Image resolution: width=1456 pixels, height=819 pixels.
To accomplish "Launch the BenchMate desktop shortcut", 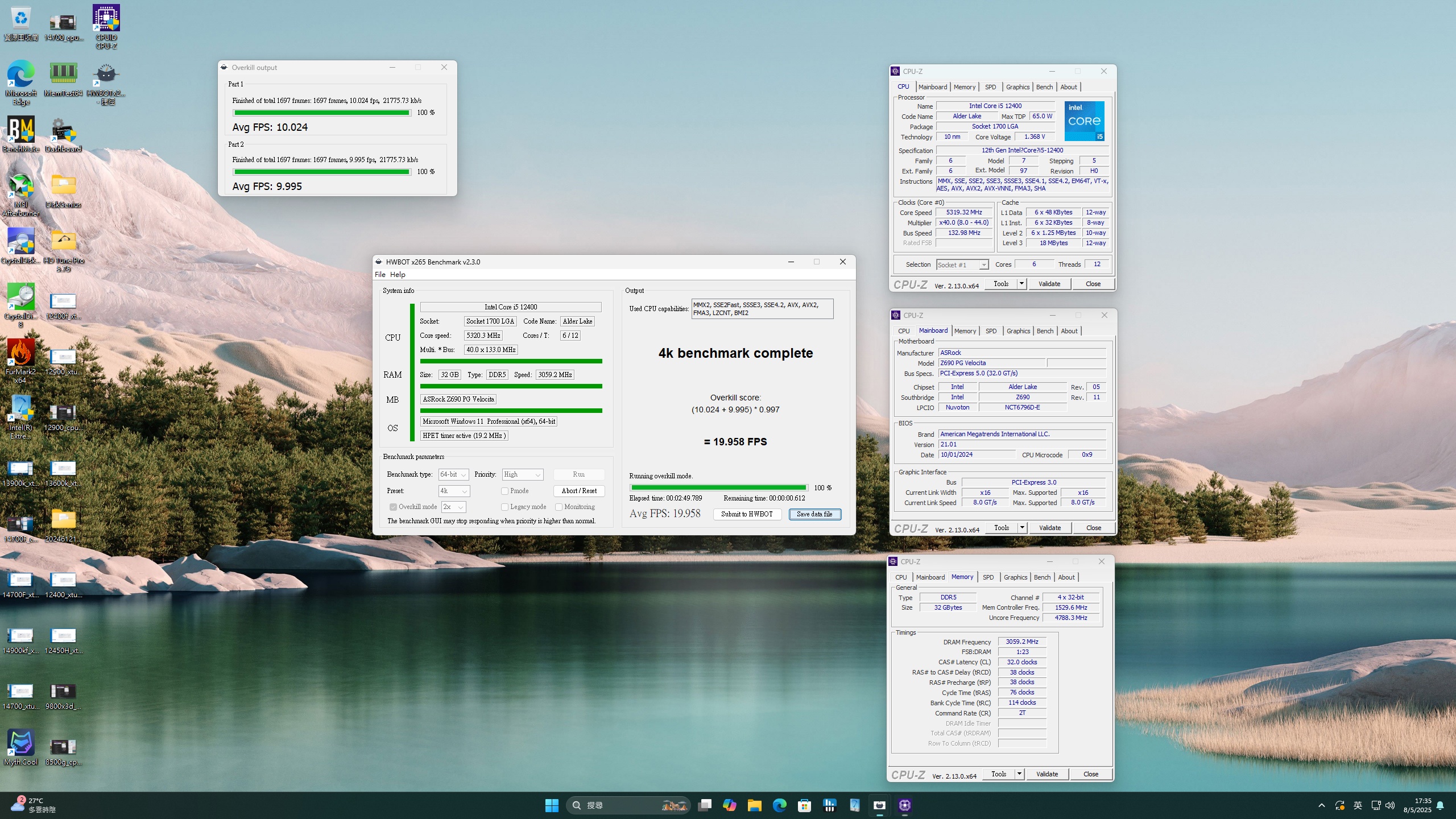I will 21,134.
